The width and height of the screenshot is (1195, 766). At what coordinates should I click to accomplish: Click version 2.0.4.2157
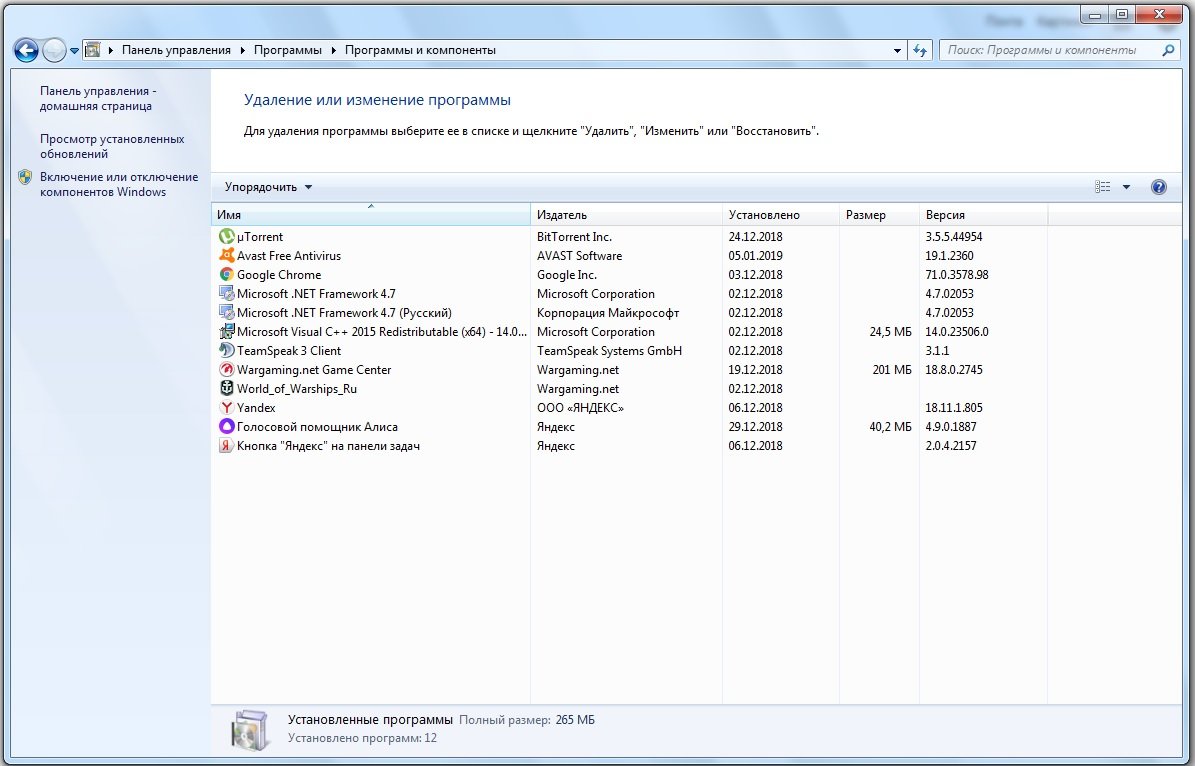coord(950,447)
